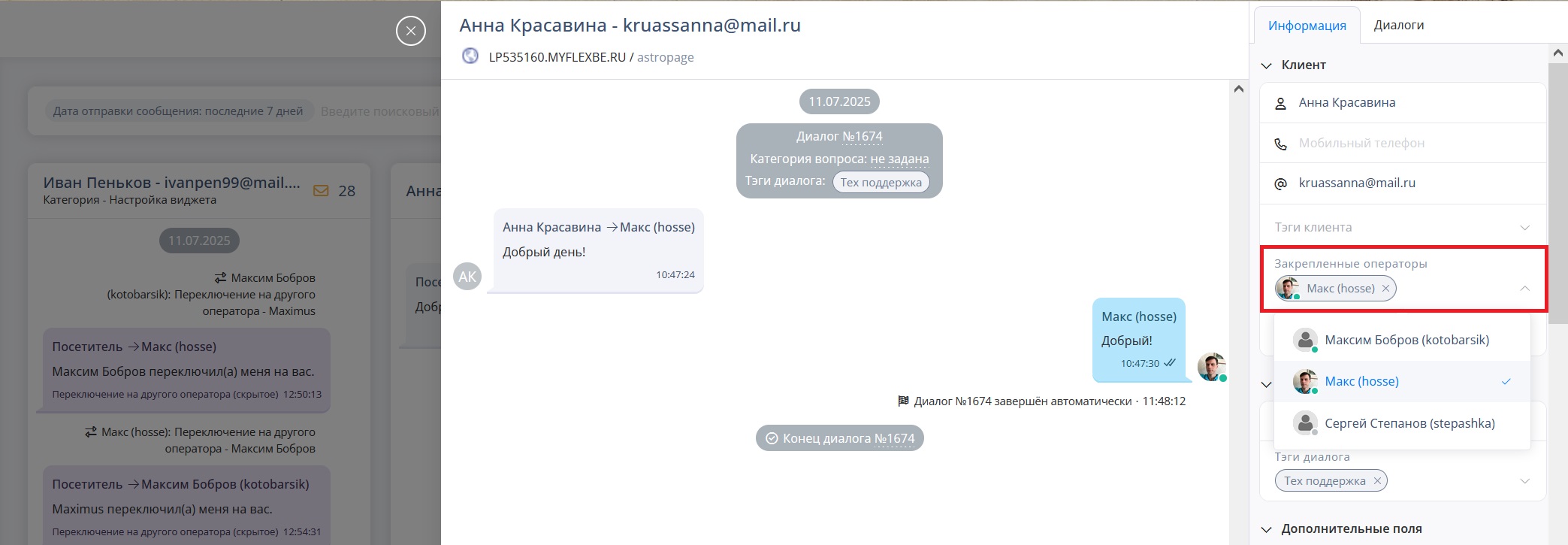The height and width of the screenshot is (545, 1568).
Task: Click the phone icon in client info
Action: click(1281, 144)
